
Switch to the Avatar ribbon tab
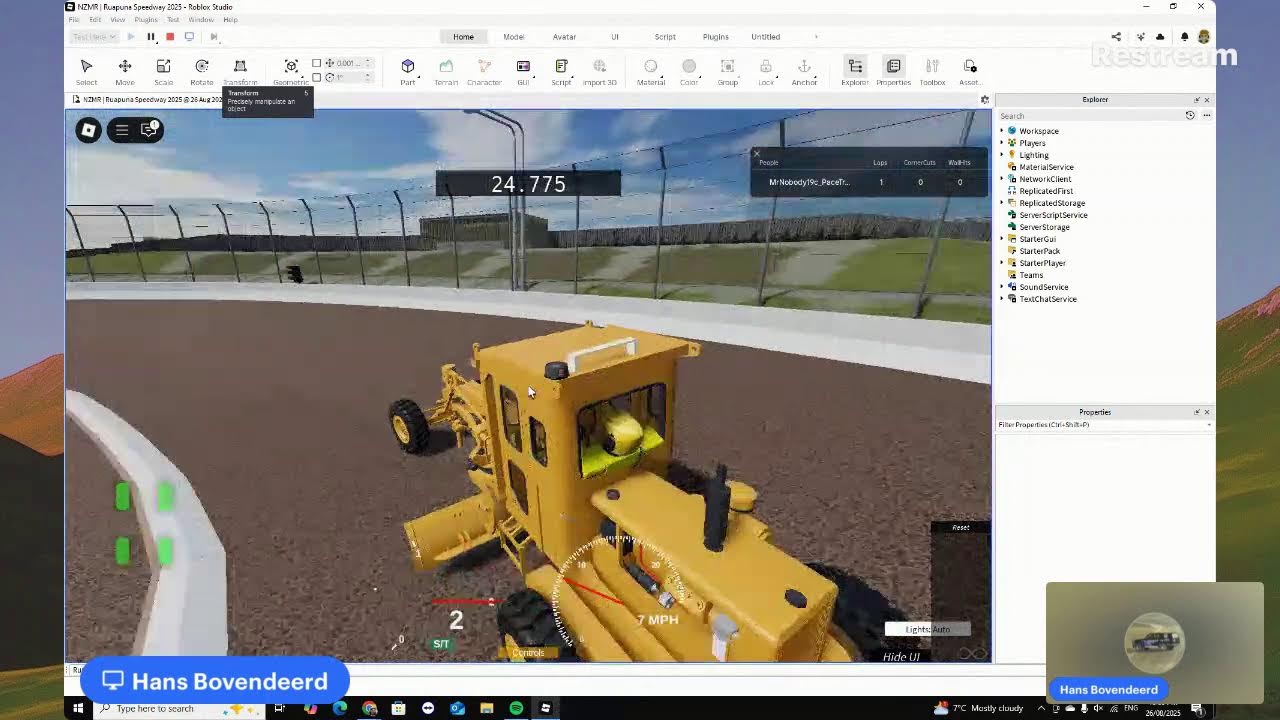click(x=564, y=37)
